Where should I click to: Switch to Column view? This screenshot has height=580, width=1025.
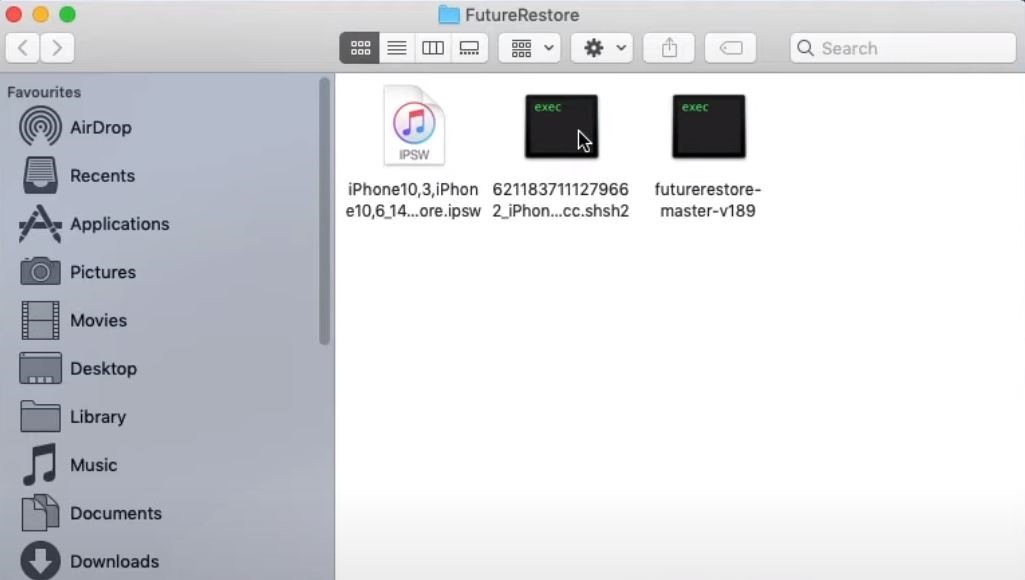[433, 47]
